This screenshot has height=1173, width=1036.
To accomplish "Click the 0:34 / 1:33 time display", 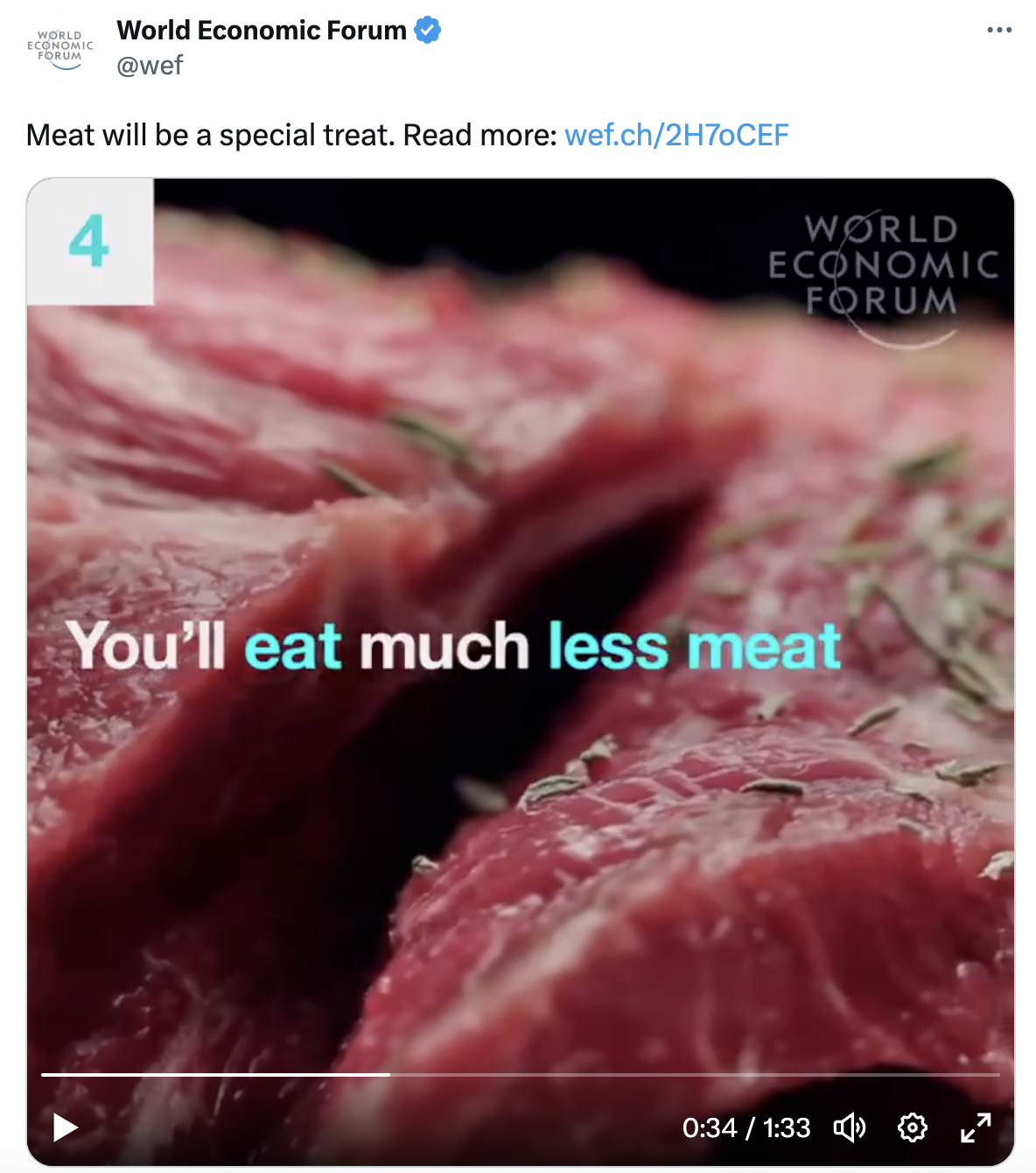I will (x=746, y=1127).
